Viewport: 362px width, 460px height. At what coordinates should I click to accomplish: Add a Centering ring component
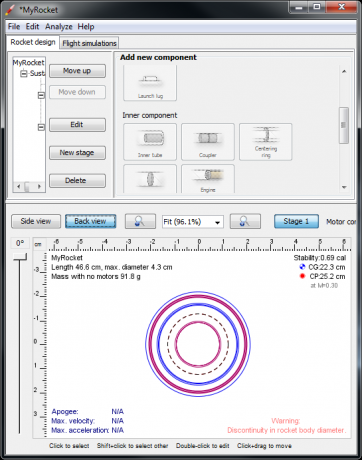pos(266,142)
